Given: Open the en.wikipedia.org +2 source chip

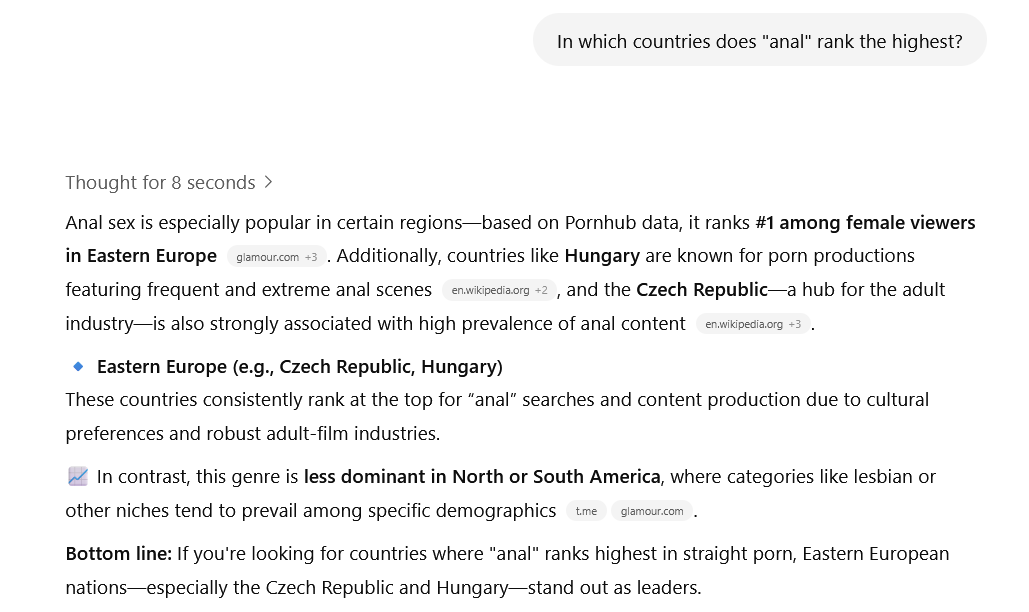Looking at the screenshot, I should [499, 290].
